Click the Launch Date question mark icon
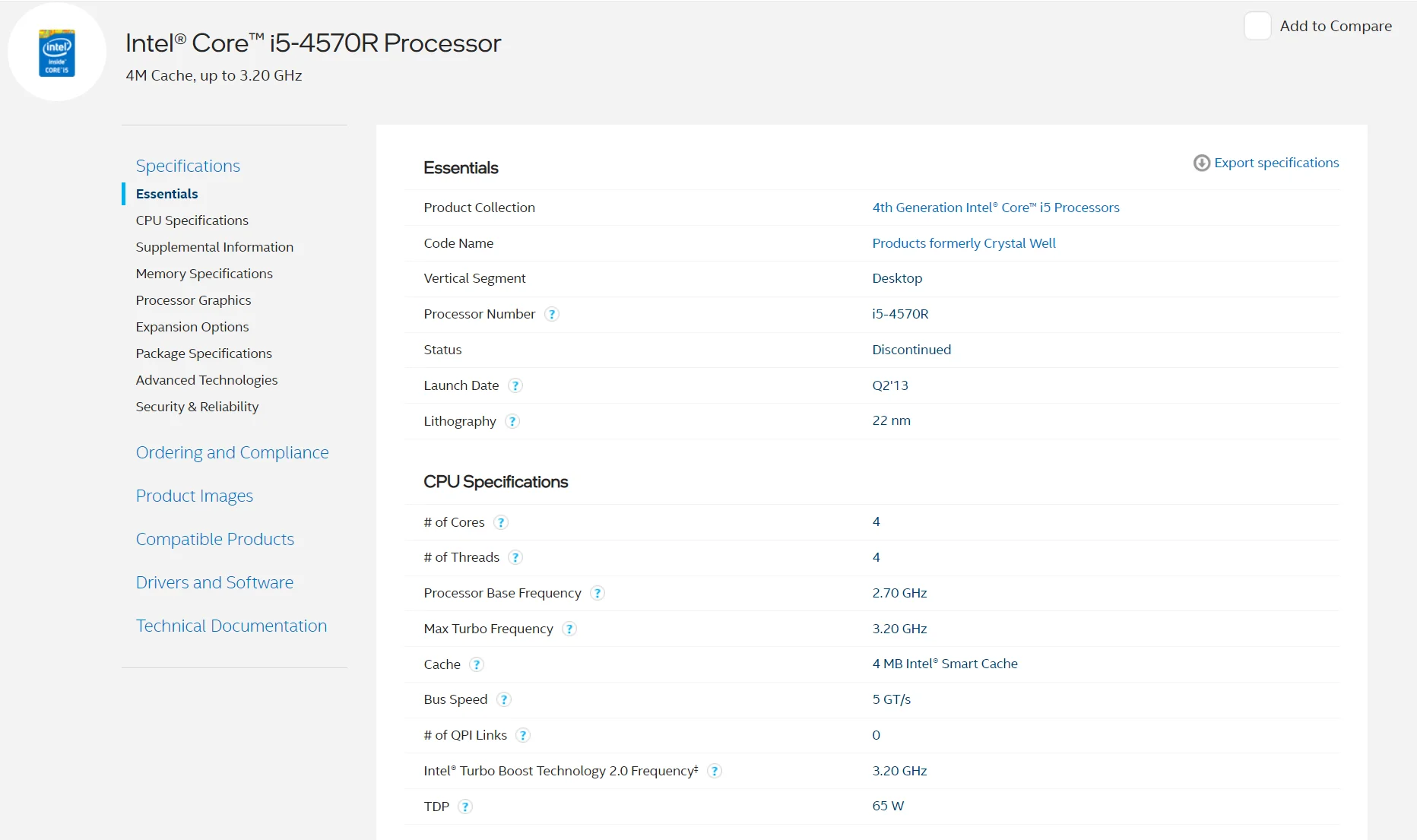 [515, 385]
